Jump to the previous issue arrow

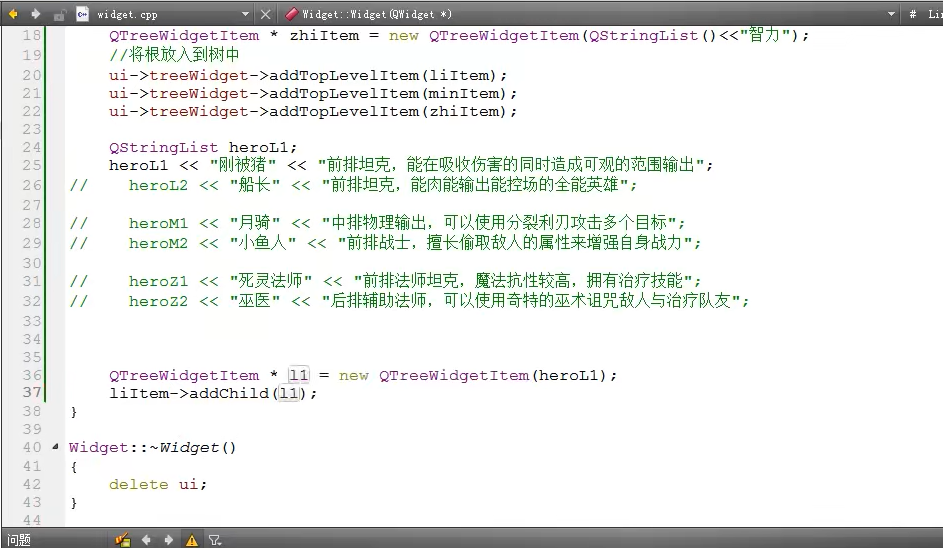[x=146, y=540]
